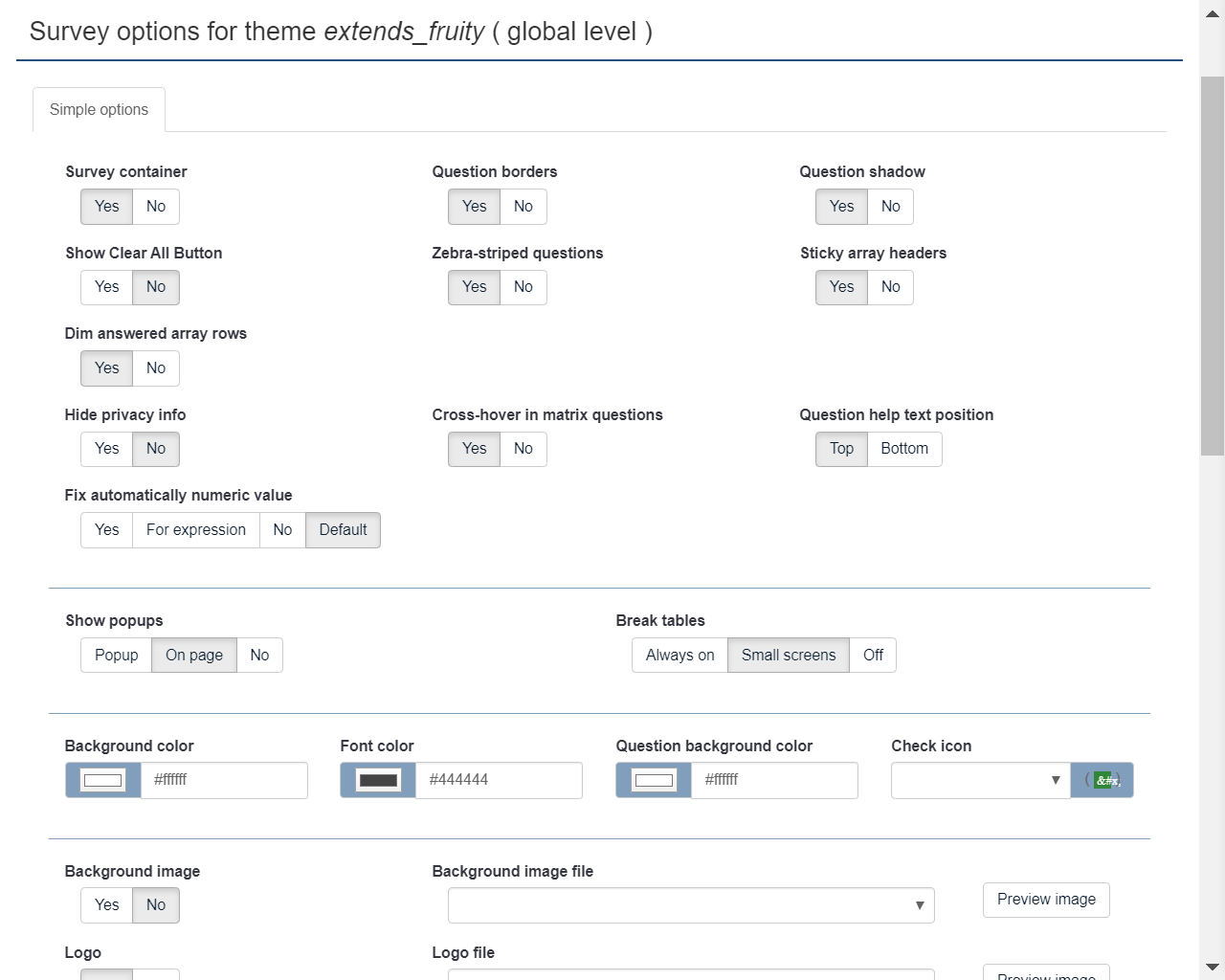Open the Check icon dropdown
Screen dimensions: 1225x980
tap(980, 780)
